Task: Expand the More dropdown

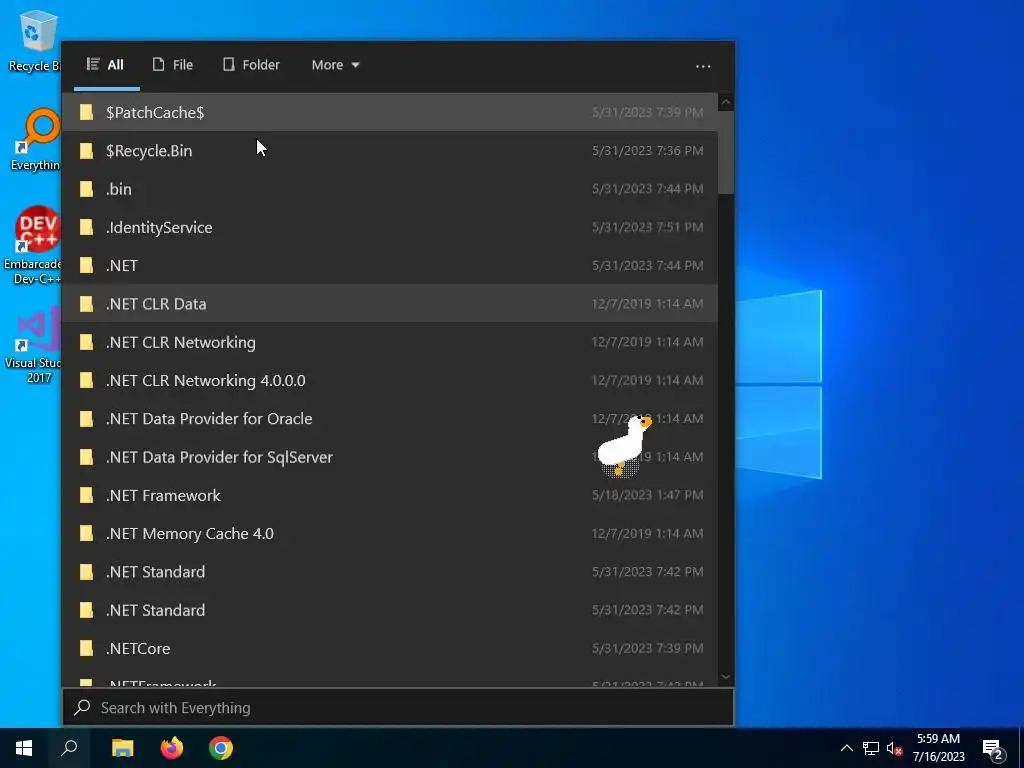Action: [x=336, y=65]
